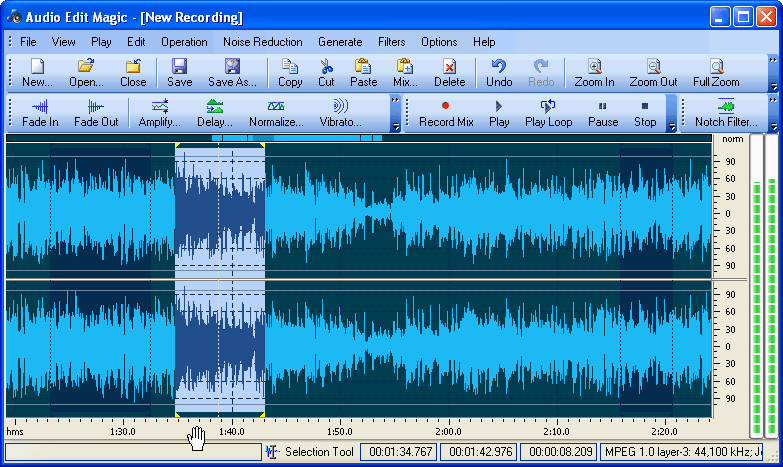Click the right channel level meter
Screen dimensions: 783x467
point(772,286)
